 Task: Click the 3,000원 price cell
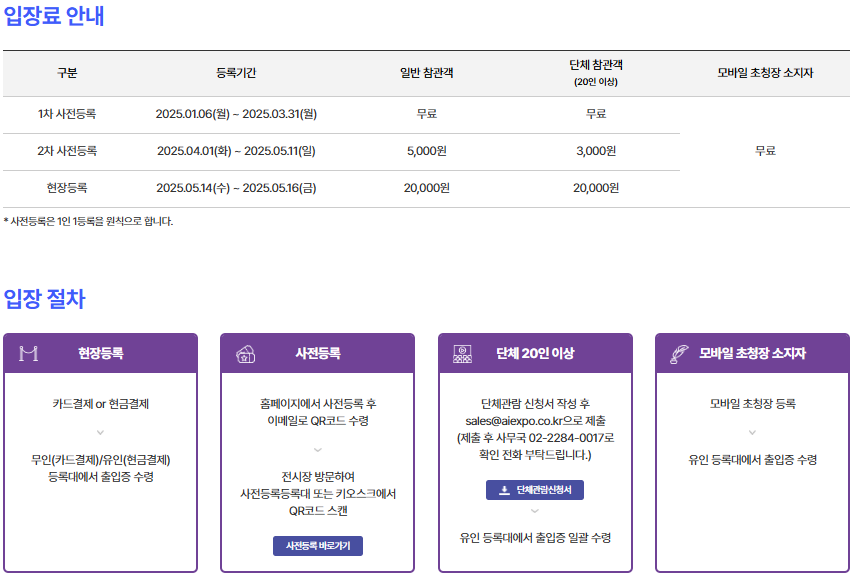pyautogui.click(x=596, y=151)
